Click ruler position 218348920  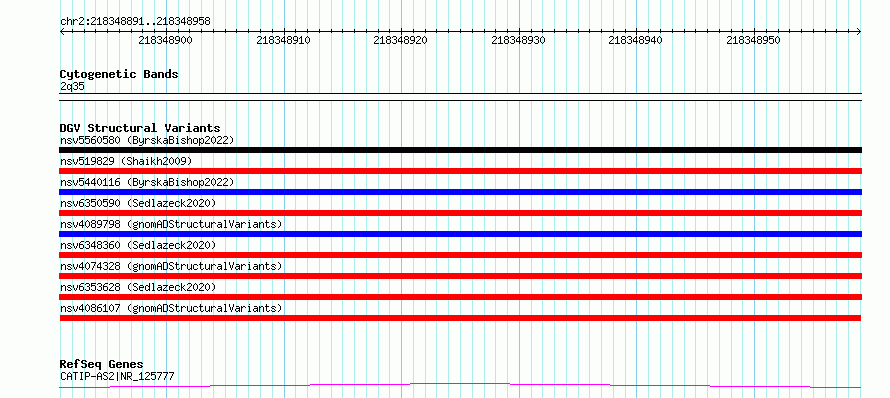[x=401, y=40]
